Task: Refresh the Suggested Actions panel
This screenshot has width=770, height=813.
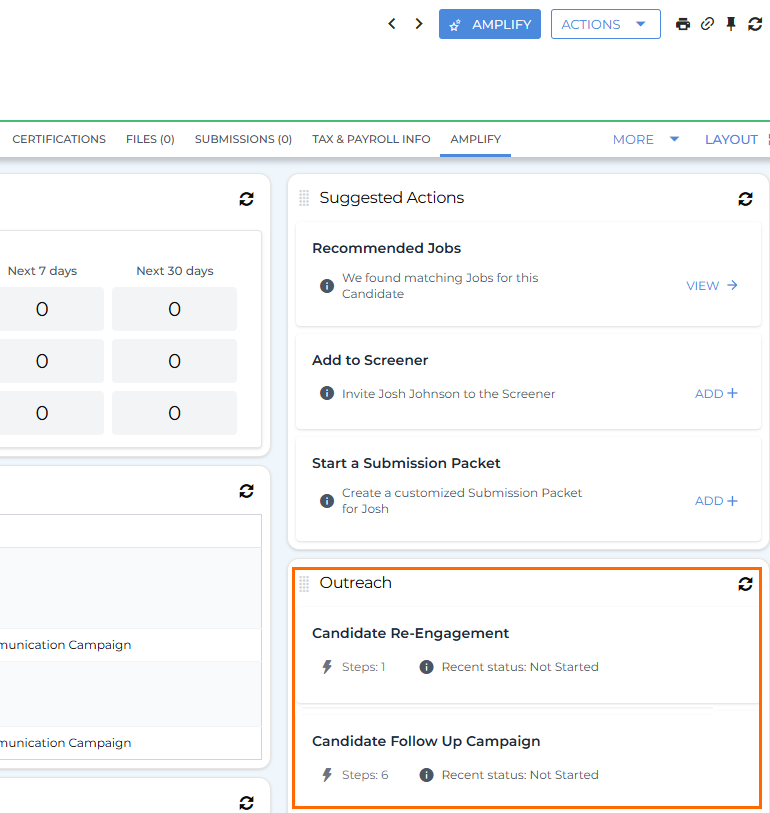Action: click(745, 199)
